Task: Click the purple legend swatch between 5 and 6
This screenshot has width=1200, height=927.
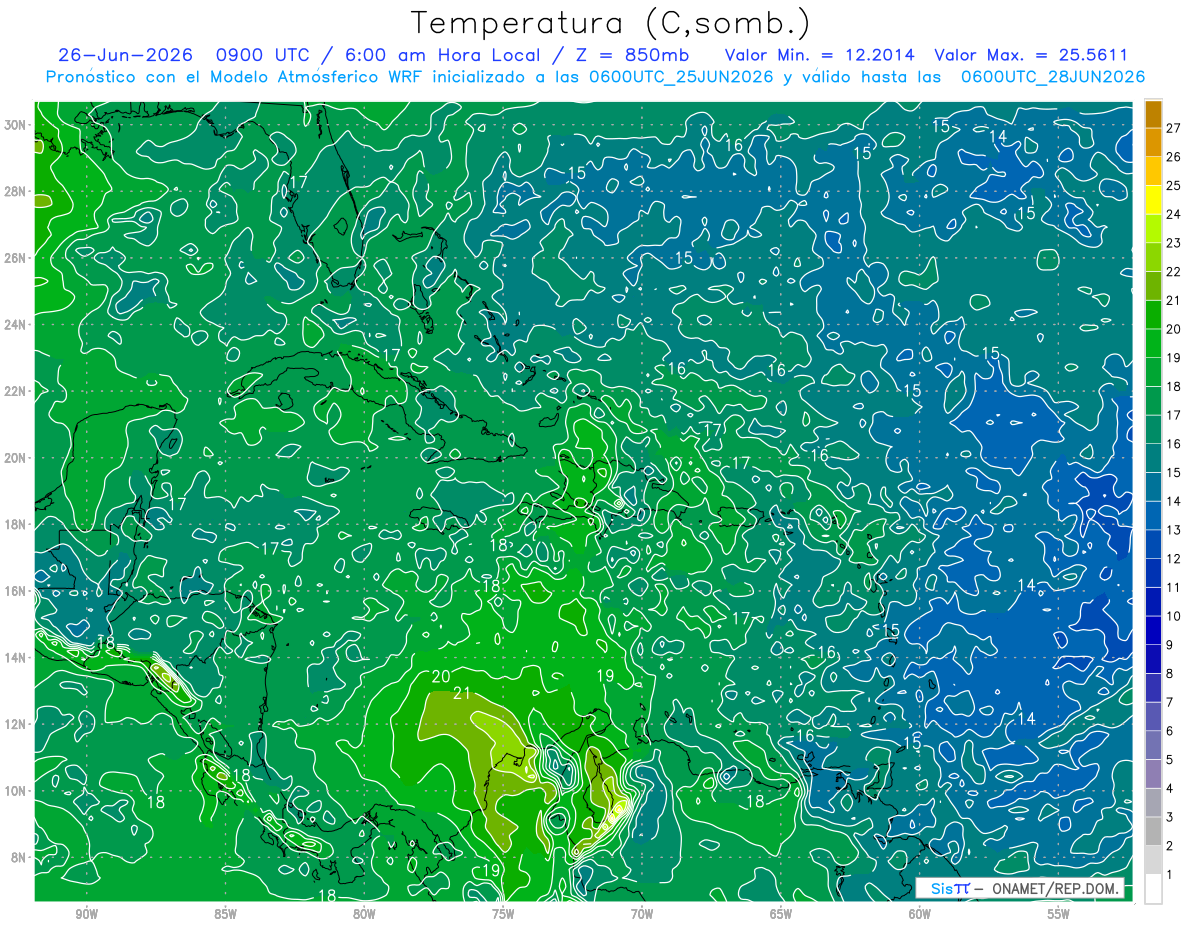Action: pos(1153,745)
